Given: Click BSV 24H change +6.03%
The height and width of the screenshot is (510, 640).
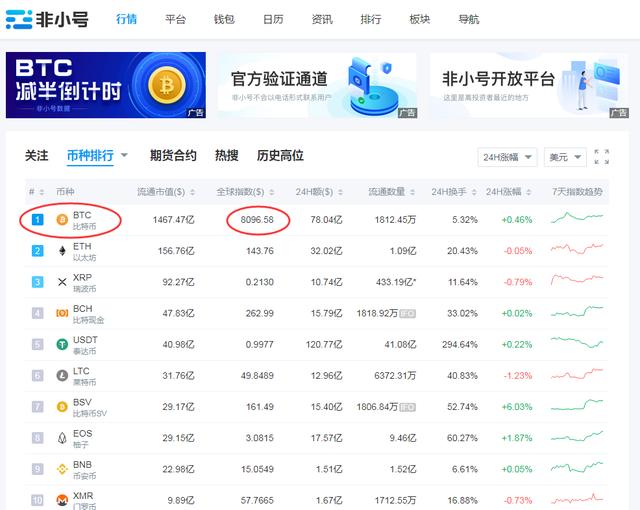Looking at the screenshot, I should click(517, 407).
